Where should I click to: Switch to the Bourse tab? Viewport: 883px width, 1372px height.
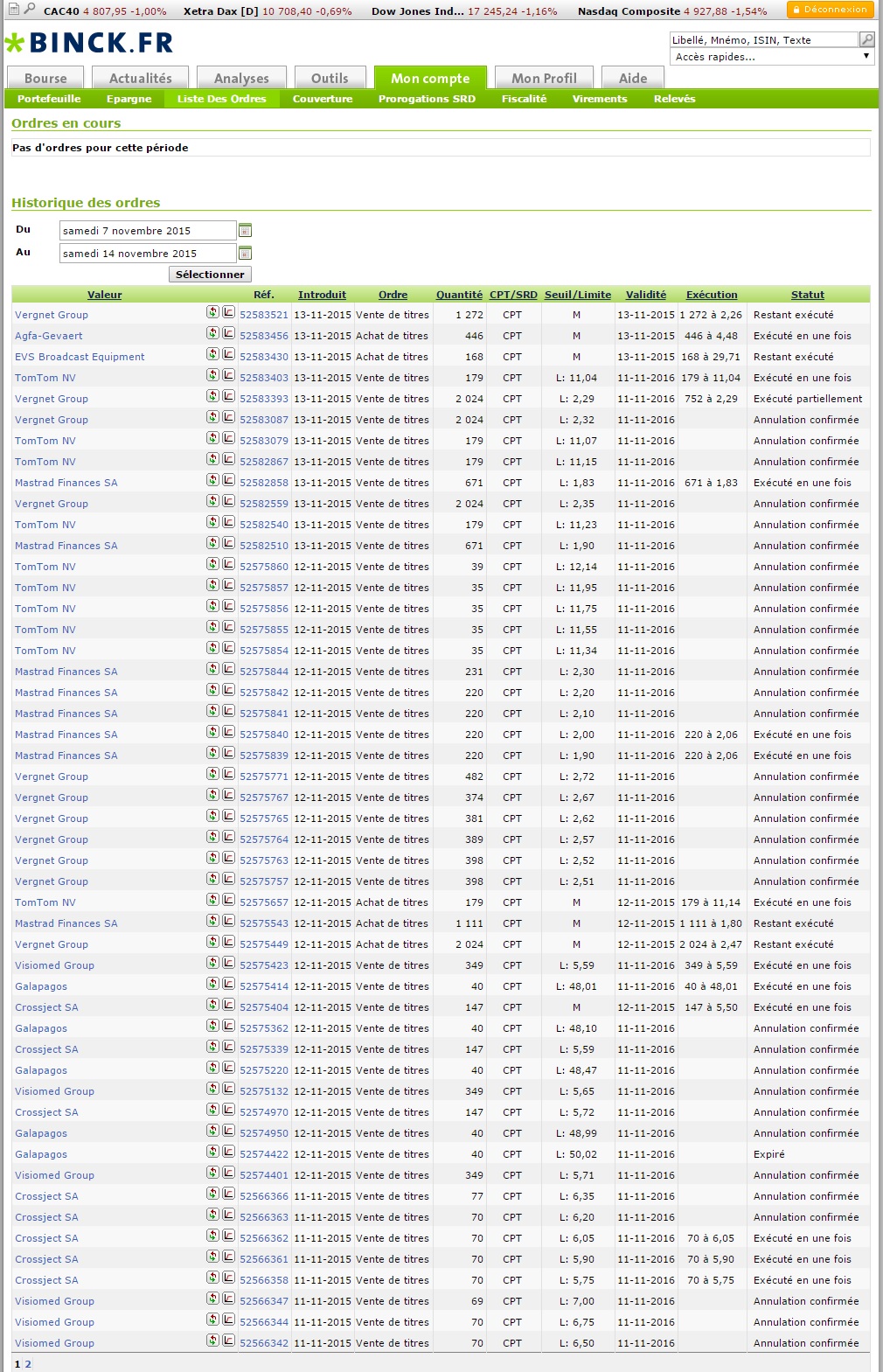[45, 79]
